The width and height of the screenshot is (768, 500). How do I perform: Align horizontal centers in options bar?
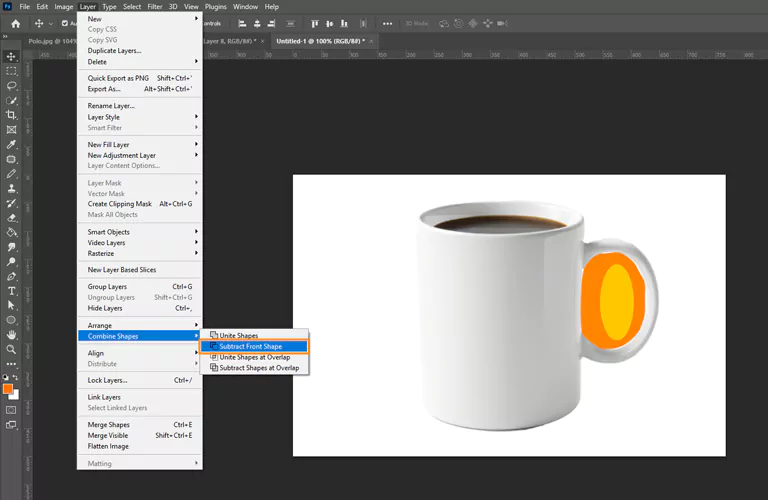pyautogui.click(x=257, y=24)
